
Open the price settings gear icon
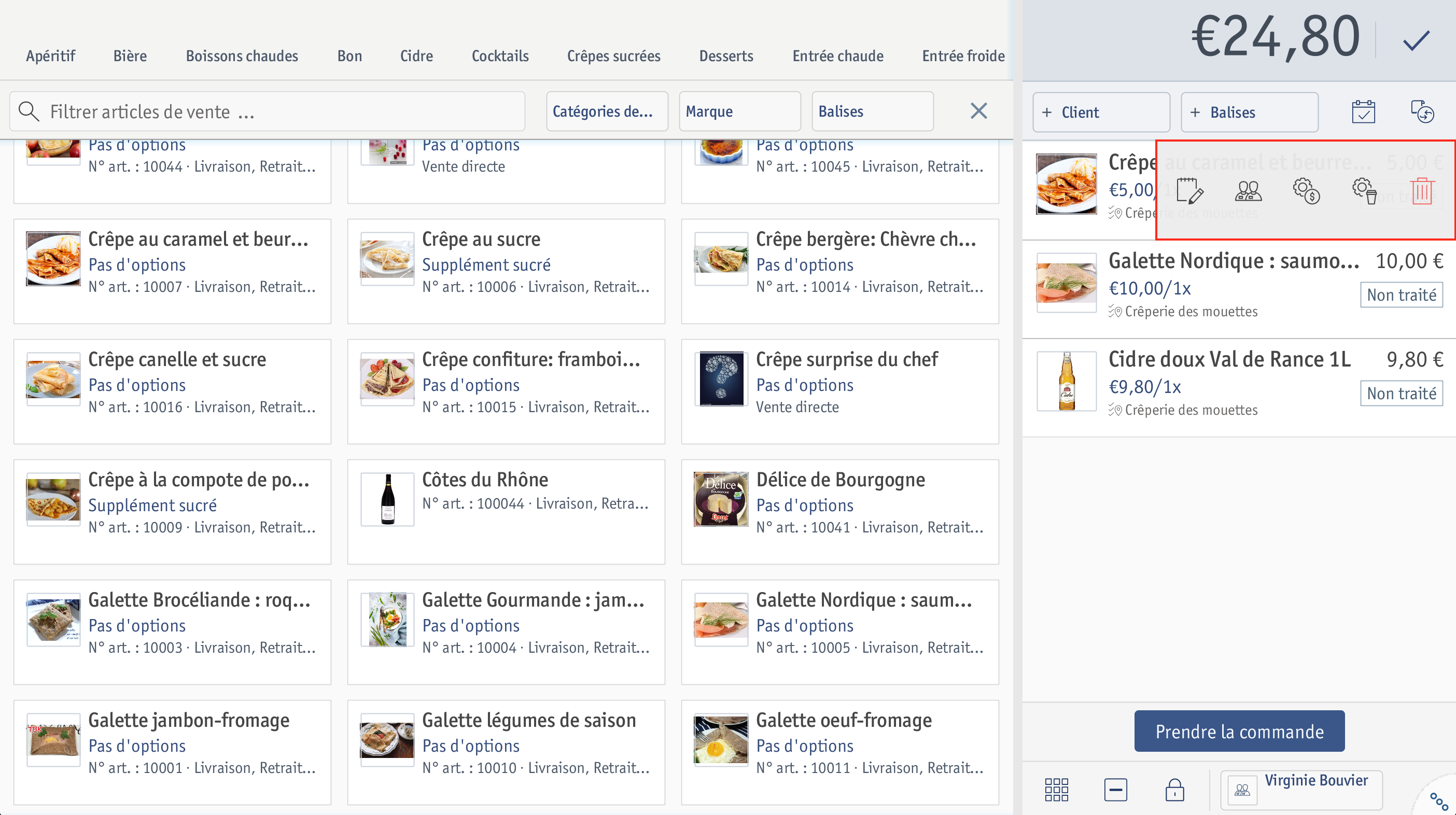(x=1306, y=190)
